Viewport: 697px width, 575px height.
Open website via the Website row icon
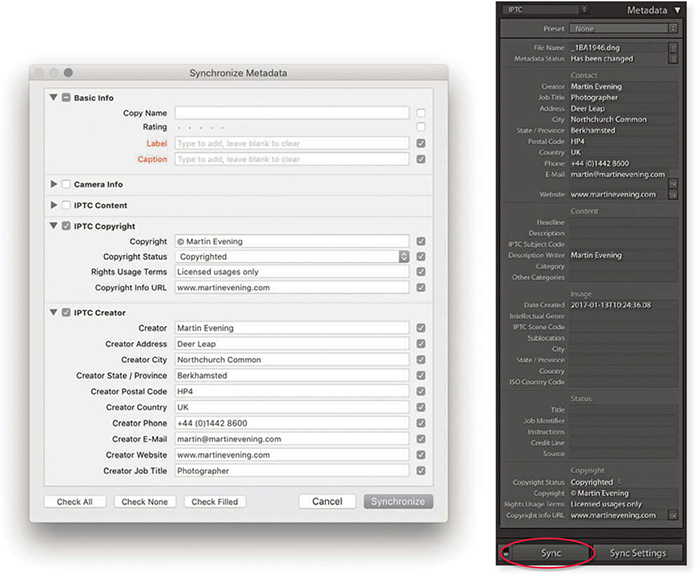(x=673, y=195)
